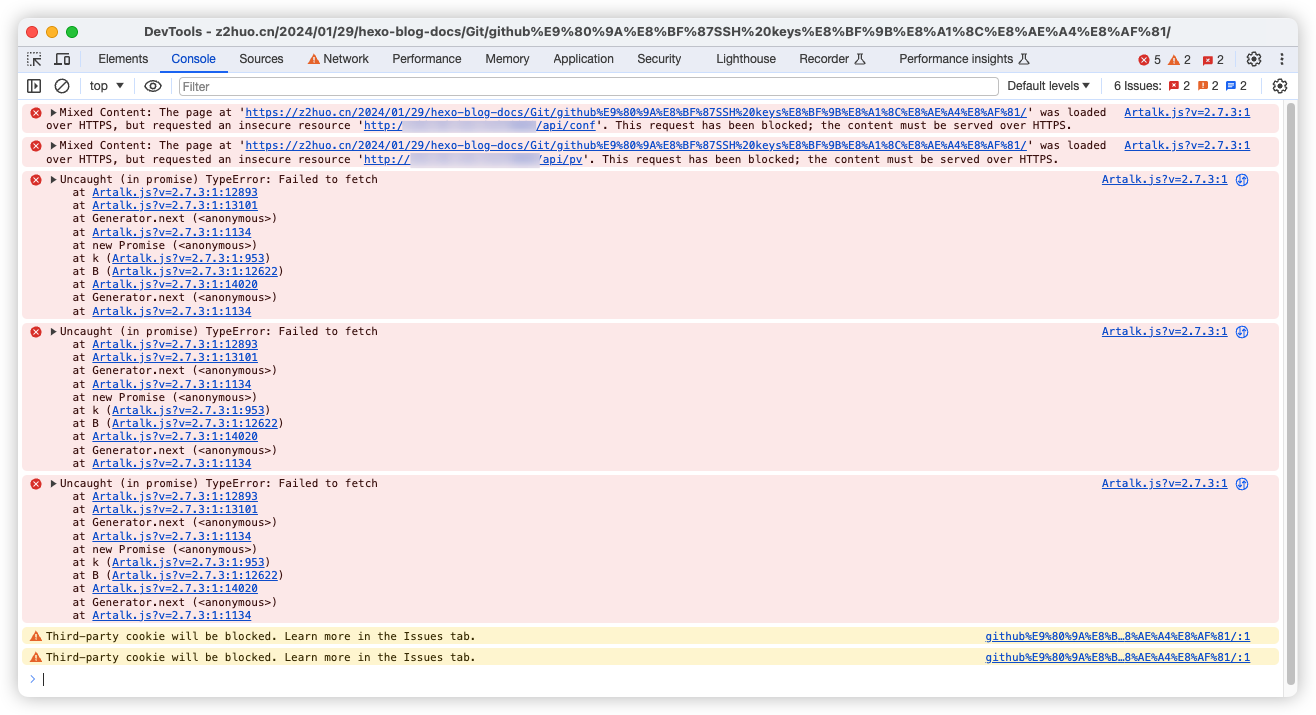Open console settings gear beside Issues
1316x715 pixels.
point(1279,86)
